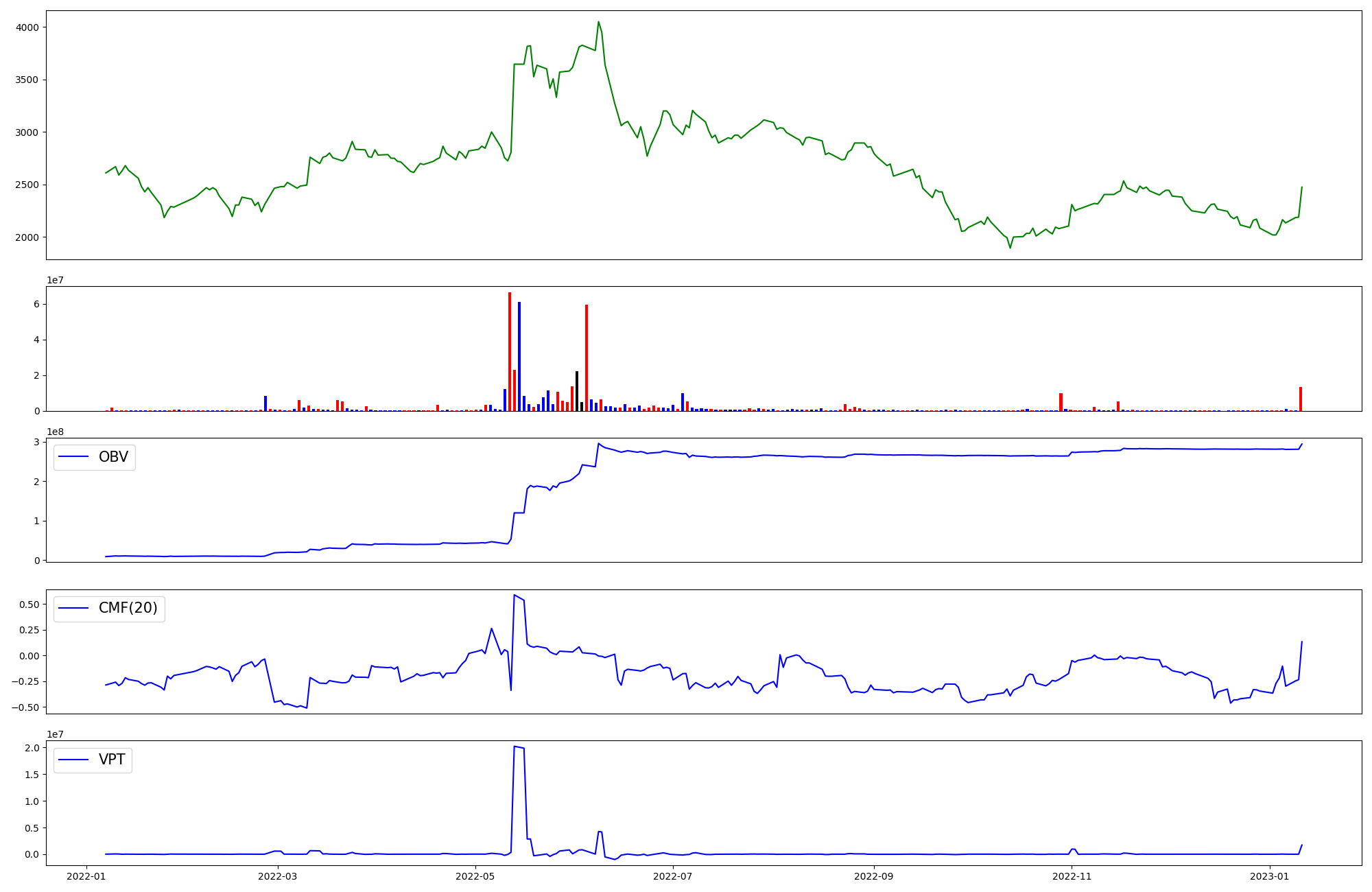Click the blue line sample in VPT legend

(x=74, y=760)
